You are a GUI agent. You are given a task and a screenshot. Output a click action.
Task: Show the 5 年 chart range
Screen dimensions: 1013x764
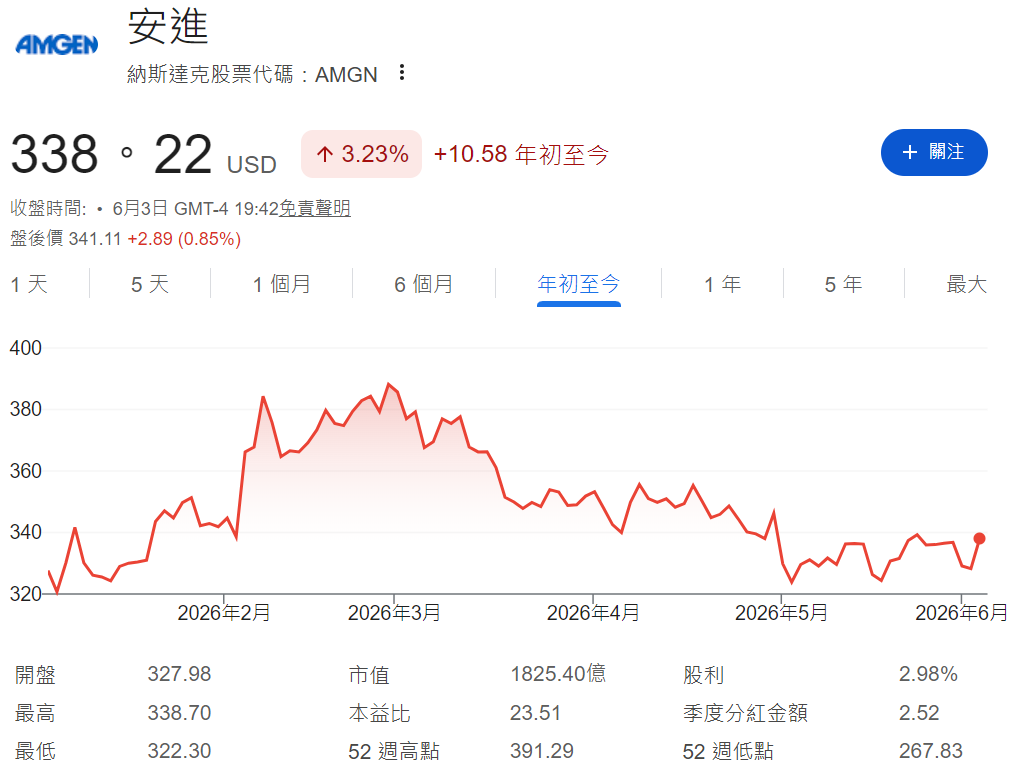click(x=843, y=284)
